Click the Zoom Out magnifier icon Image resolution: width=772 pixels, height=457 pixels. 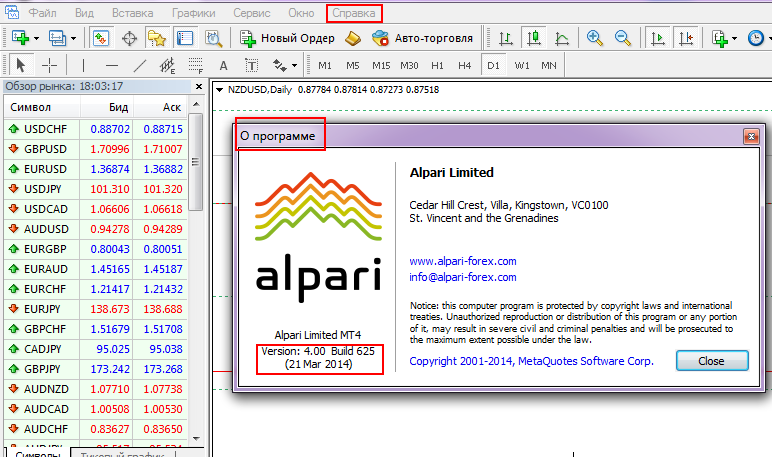point(623,38)
